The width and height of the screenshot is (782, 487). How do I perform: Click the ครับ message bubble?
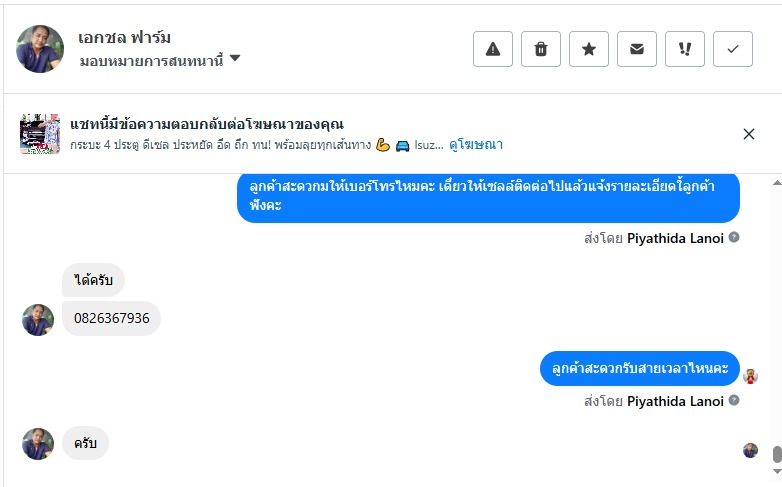point(85,443)
